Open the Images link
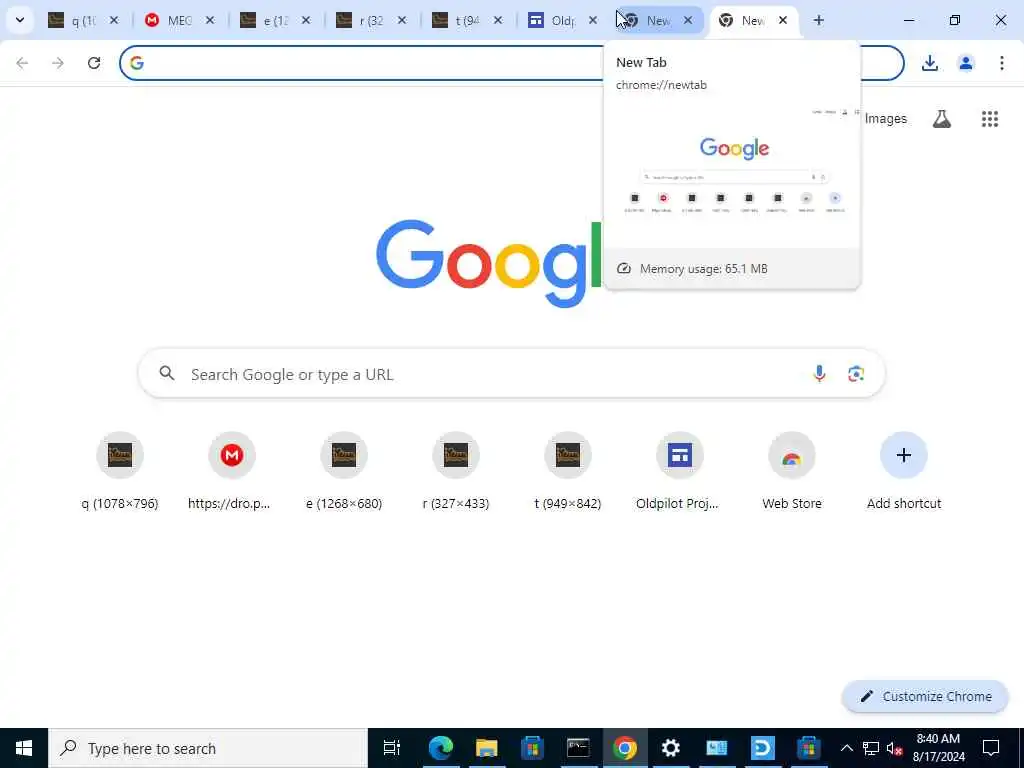Image resolution: width=1024 pixels, height=768 pixels. (x=886, y=119)
